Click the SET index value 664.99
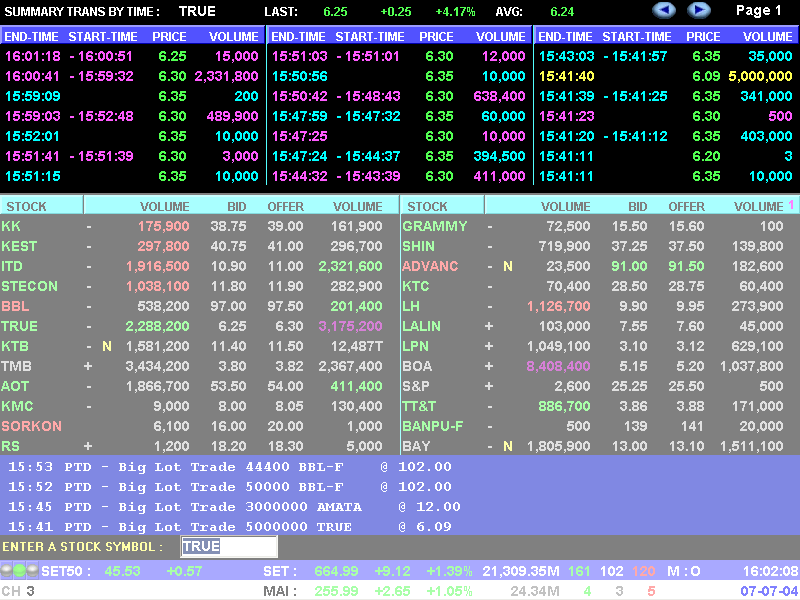 click(336, 571)
